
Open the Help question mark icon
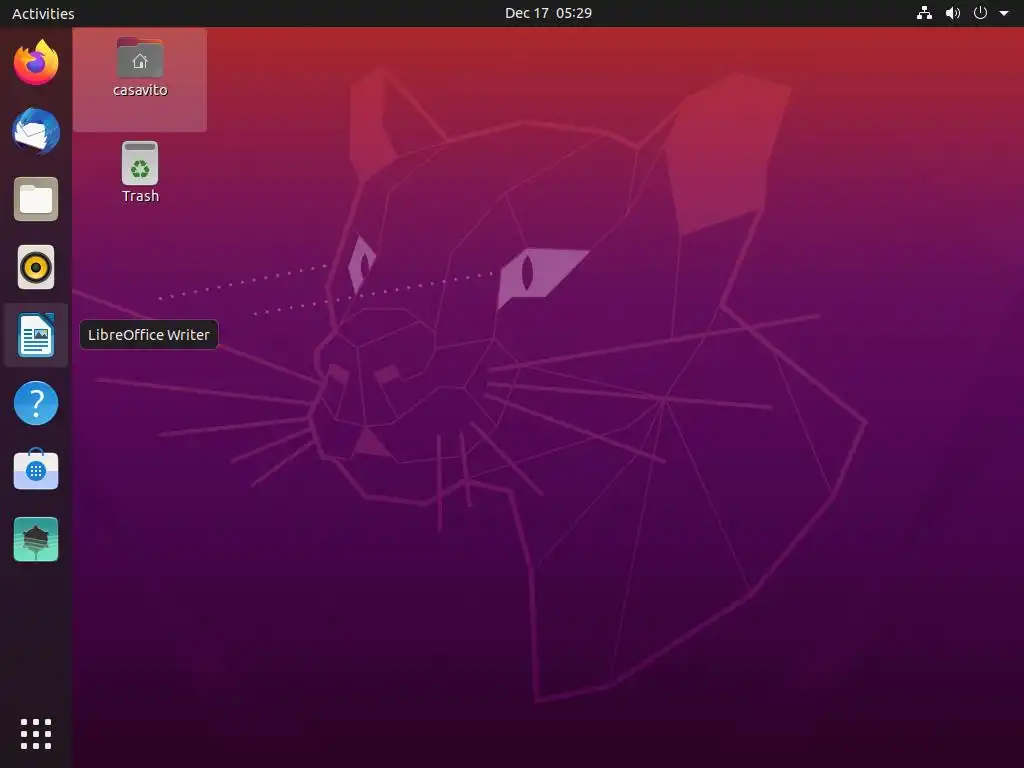[x=36, y=403]
